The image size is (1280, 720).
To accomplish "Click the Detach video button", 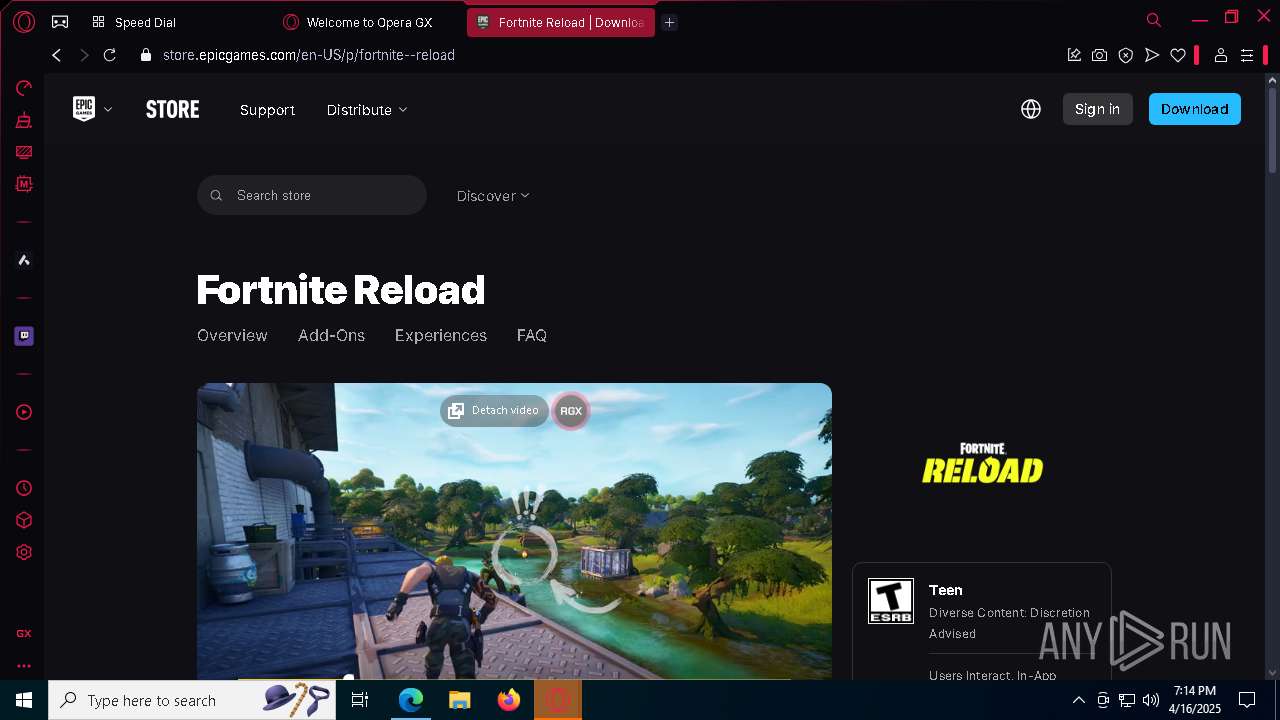I will coord(494,410).
